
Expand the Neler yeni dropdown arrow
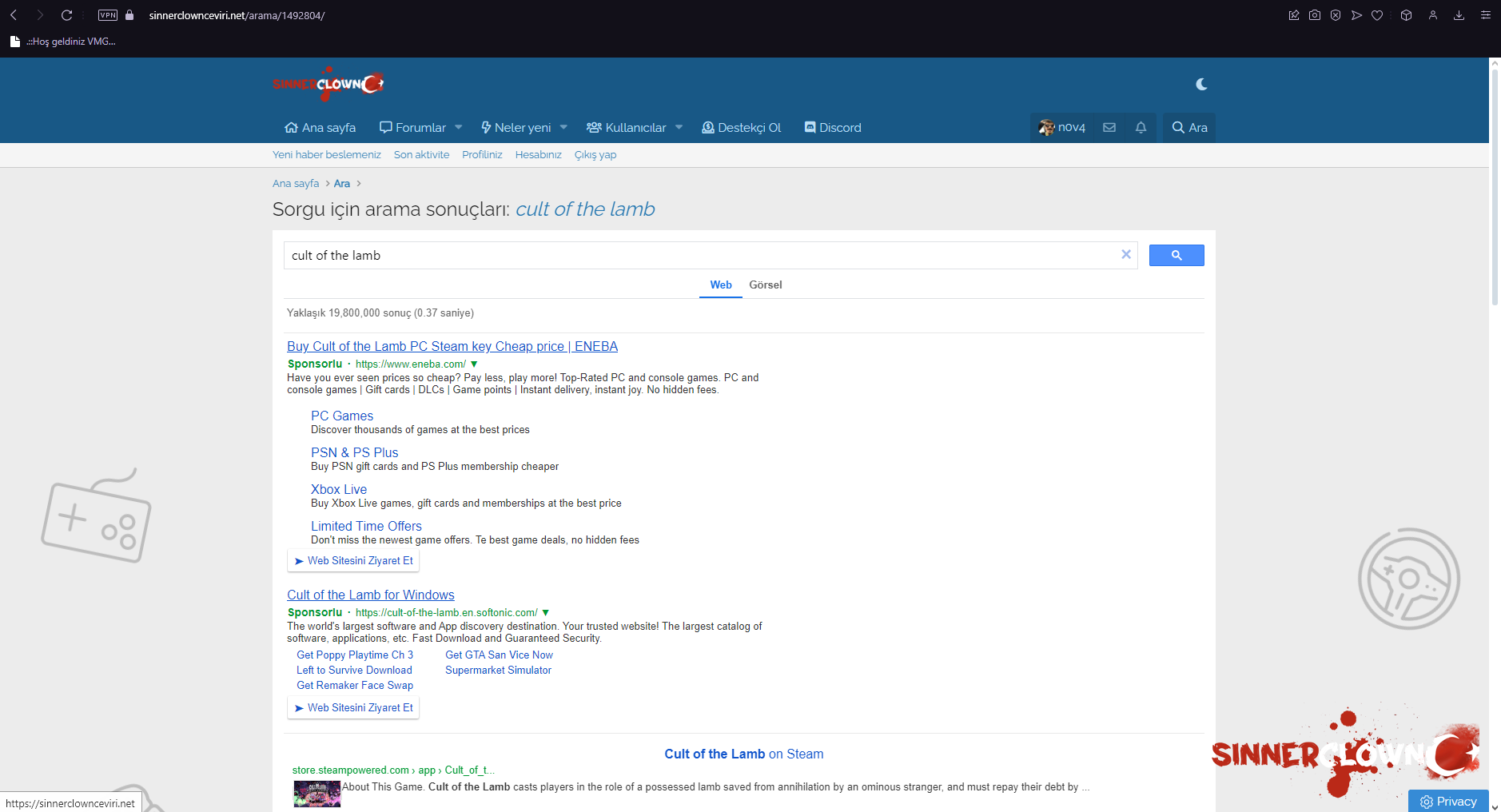[563, 128]
